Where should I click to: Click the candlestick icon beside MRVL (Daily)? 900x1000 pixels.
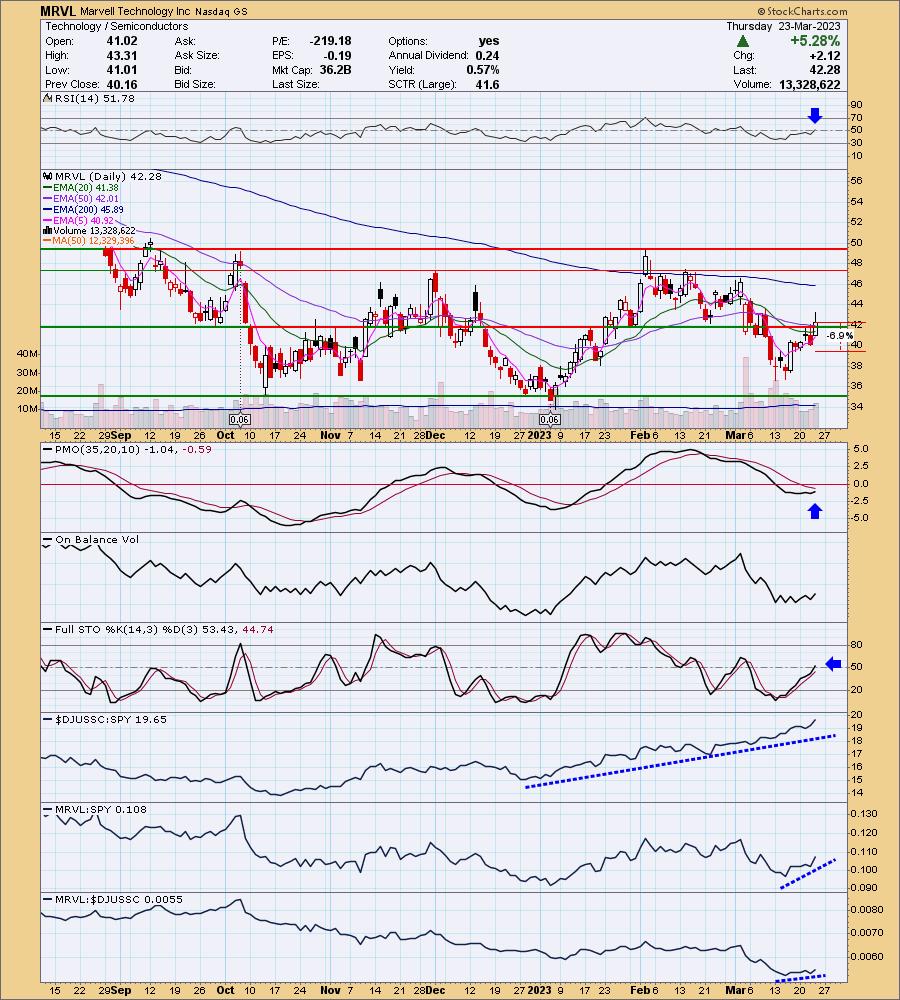coord(47,177)
